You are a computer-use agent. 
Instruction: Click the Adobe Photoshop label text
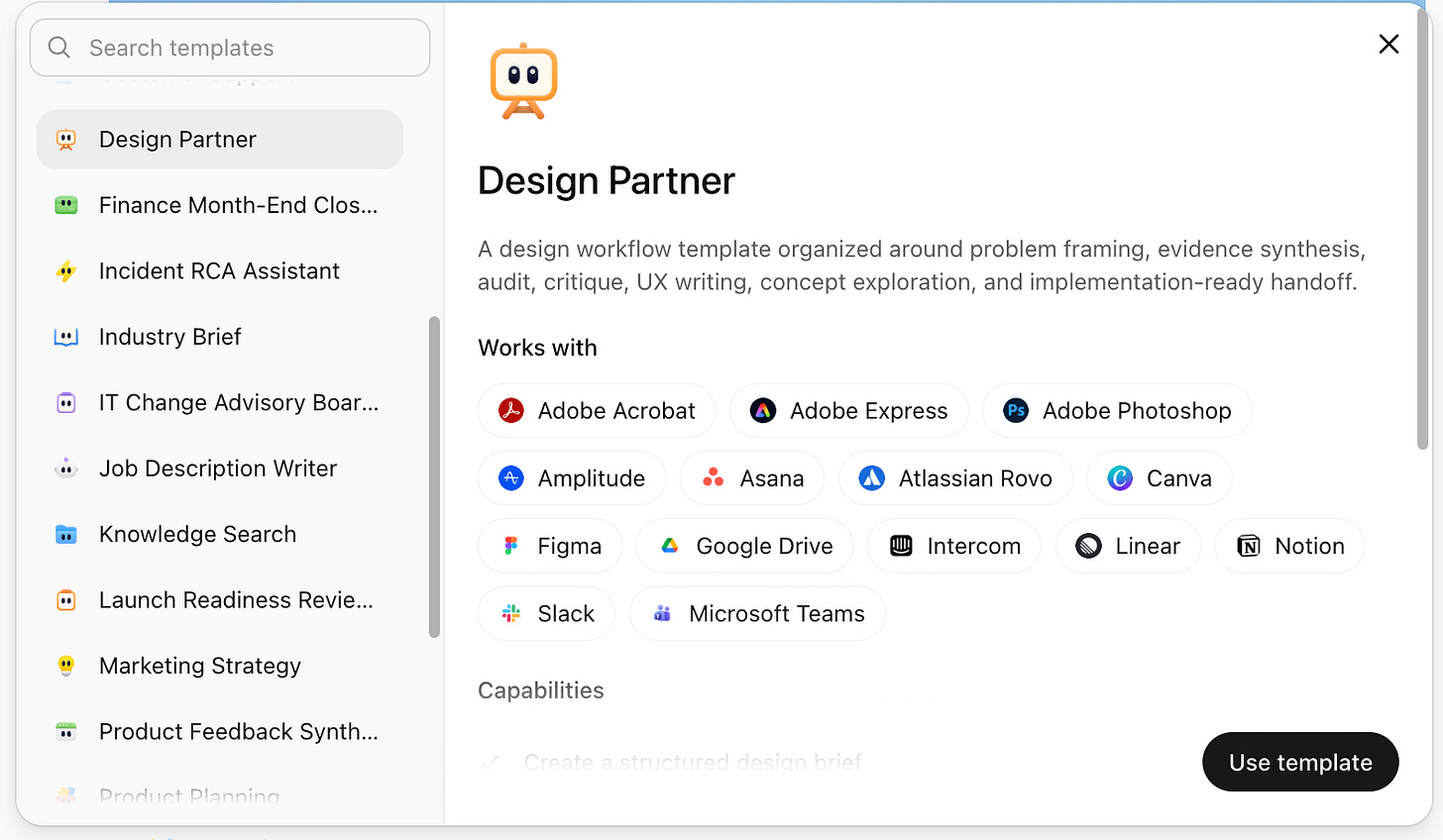coord(1137,411)
